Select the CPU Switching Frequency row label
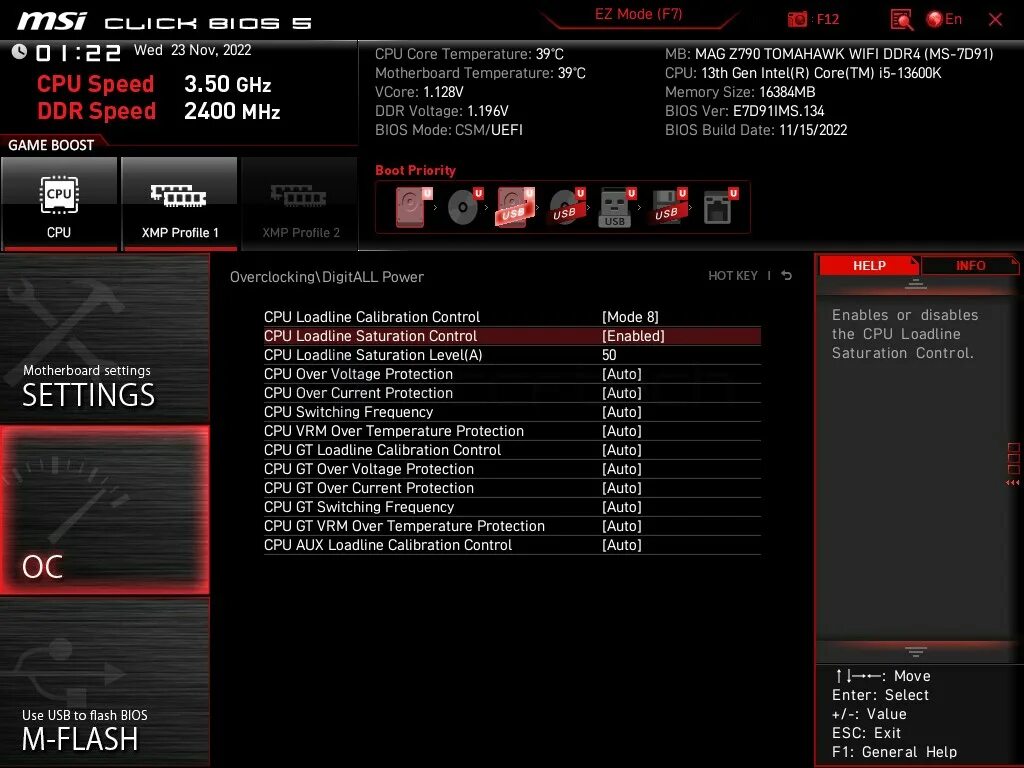The width and height of the screenshot is (1024, 768). click(x=348, y=411)
